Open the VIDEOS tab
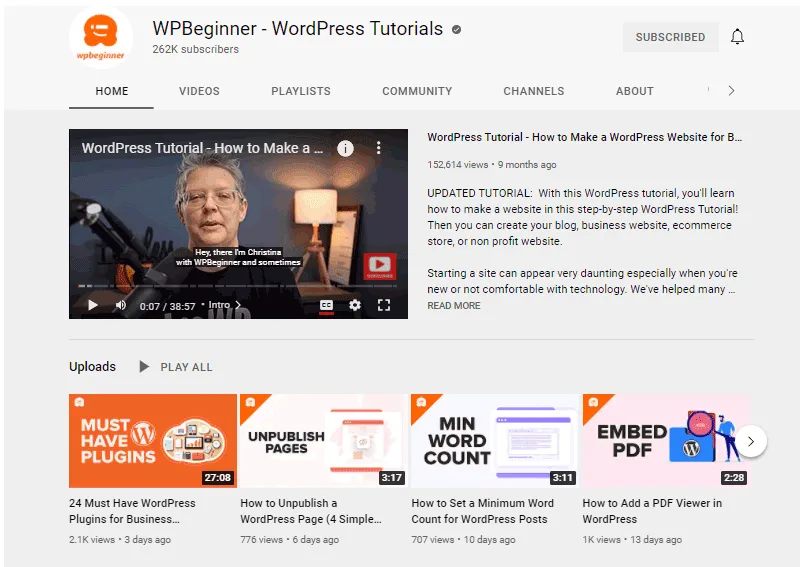The width and height of the screenshot is (800, 567). pos(199,91)
